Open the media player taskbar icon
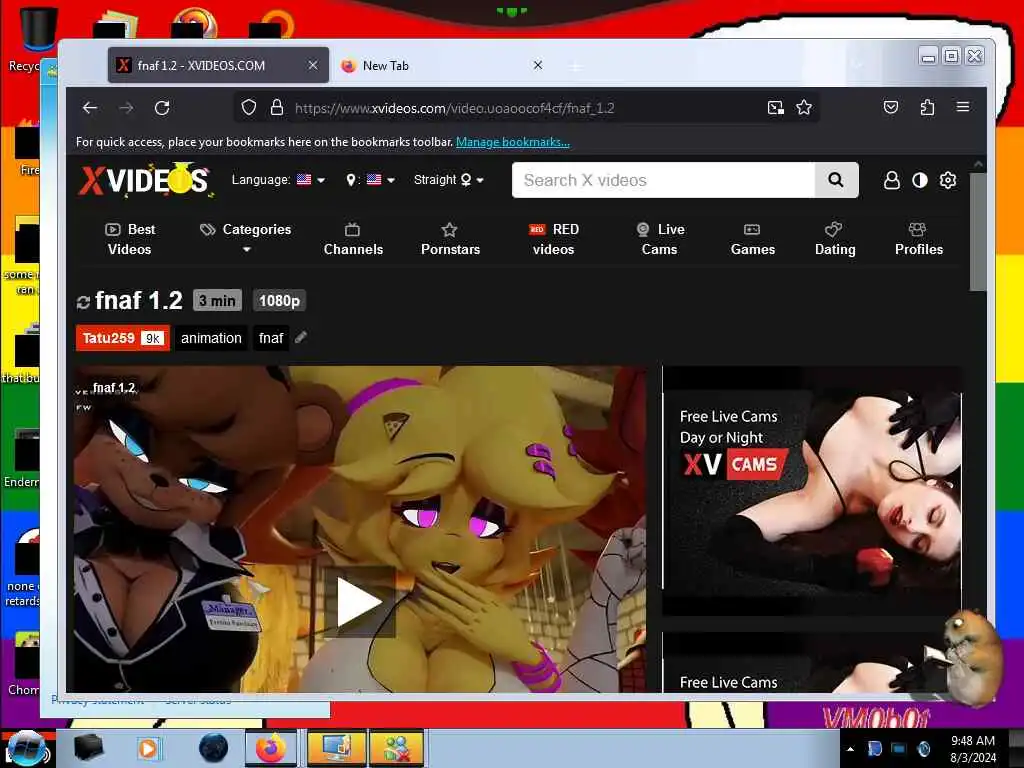This screenshot has width=1024, height=768. tap(148, 748)
